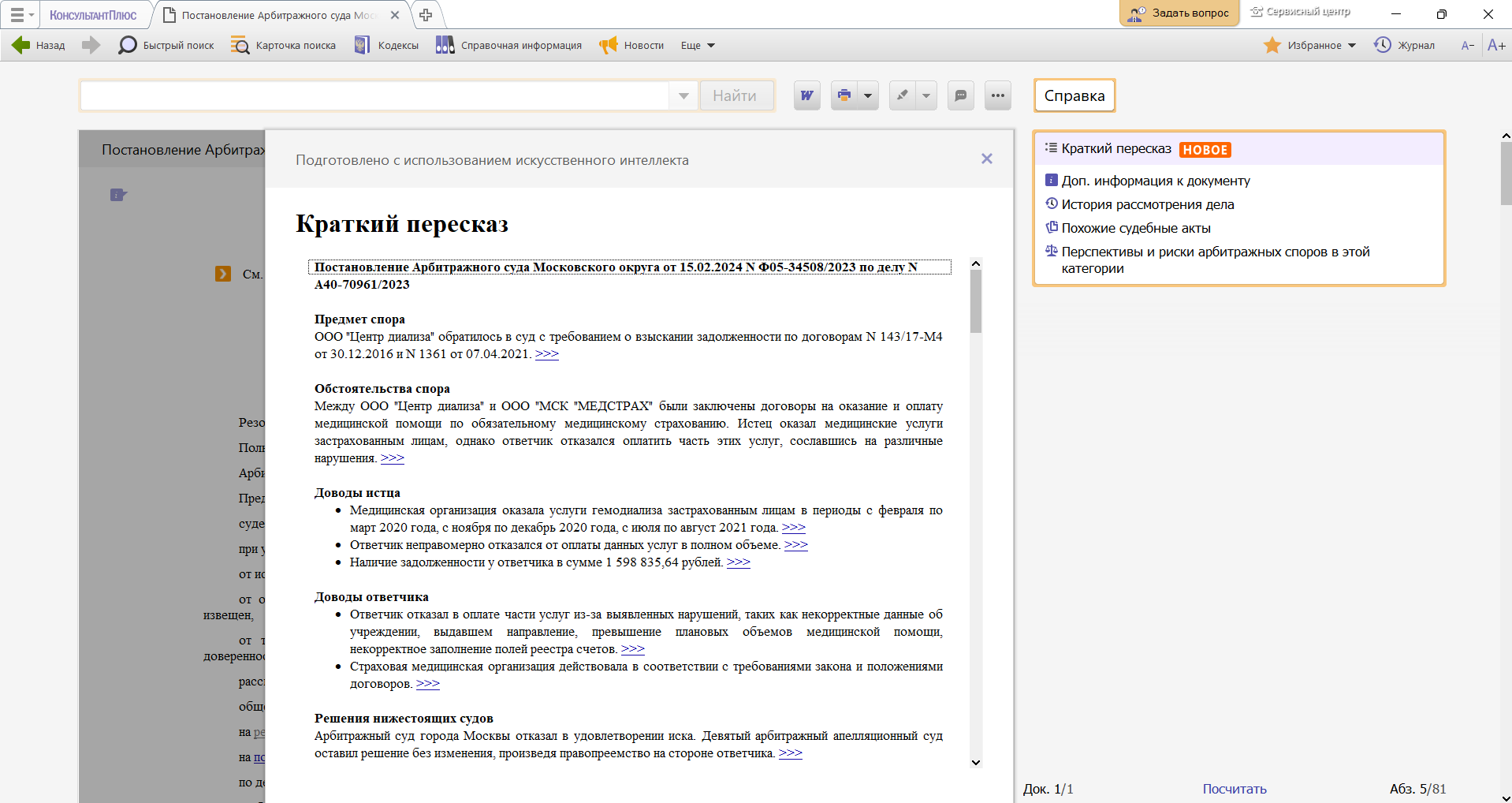Click the summary popup scrollbar thumb

(x=976, y=302)
